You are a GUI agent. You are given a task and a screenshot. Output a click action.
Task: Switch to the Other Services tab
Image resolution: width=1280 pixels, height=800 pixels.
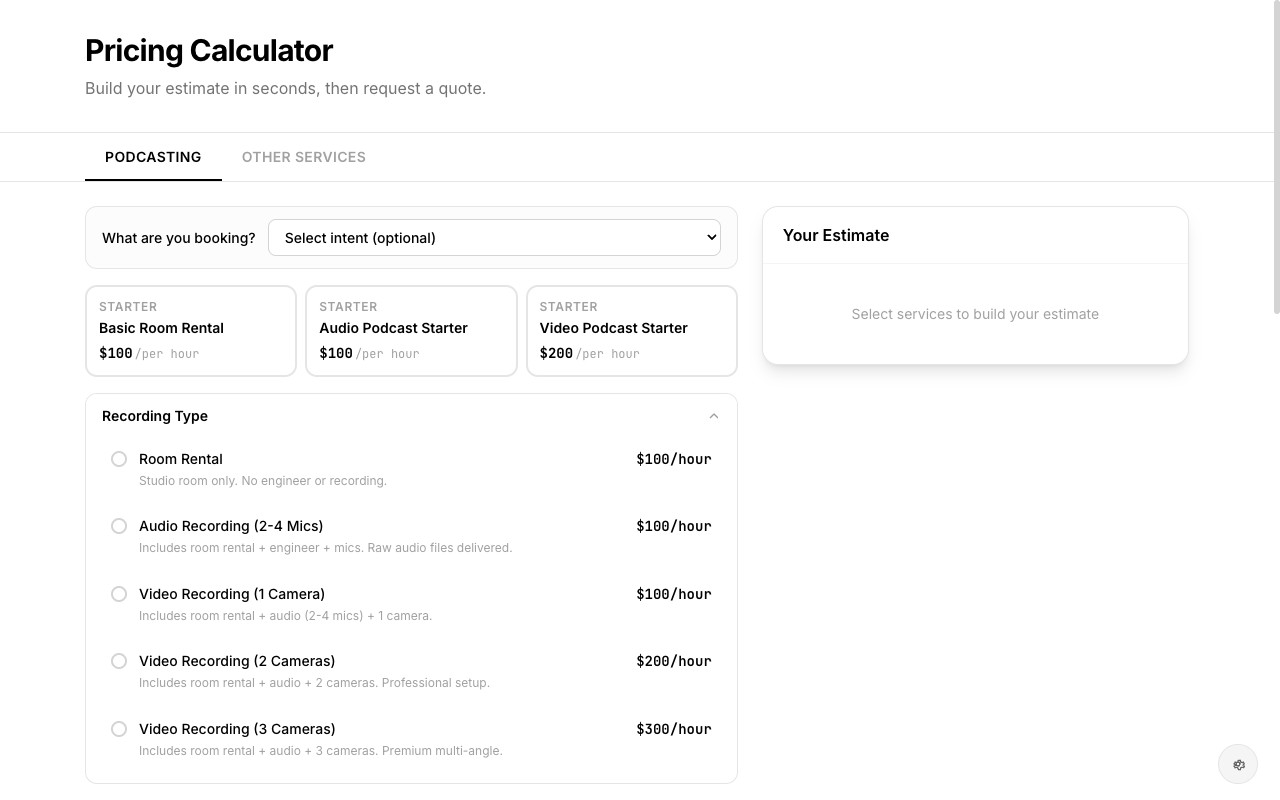point(304,157)
